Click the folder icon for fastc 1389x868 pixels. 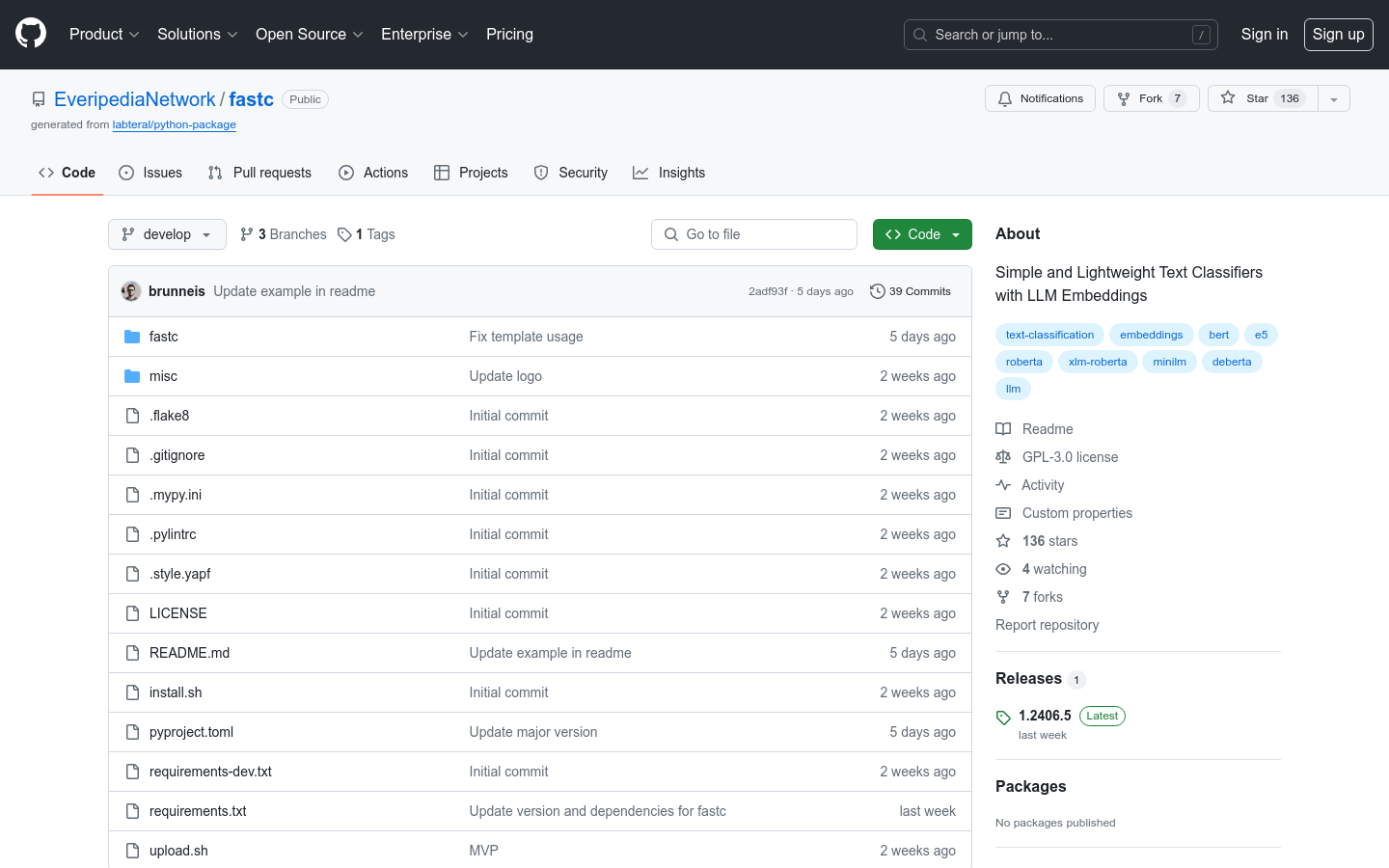(132, 337)
